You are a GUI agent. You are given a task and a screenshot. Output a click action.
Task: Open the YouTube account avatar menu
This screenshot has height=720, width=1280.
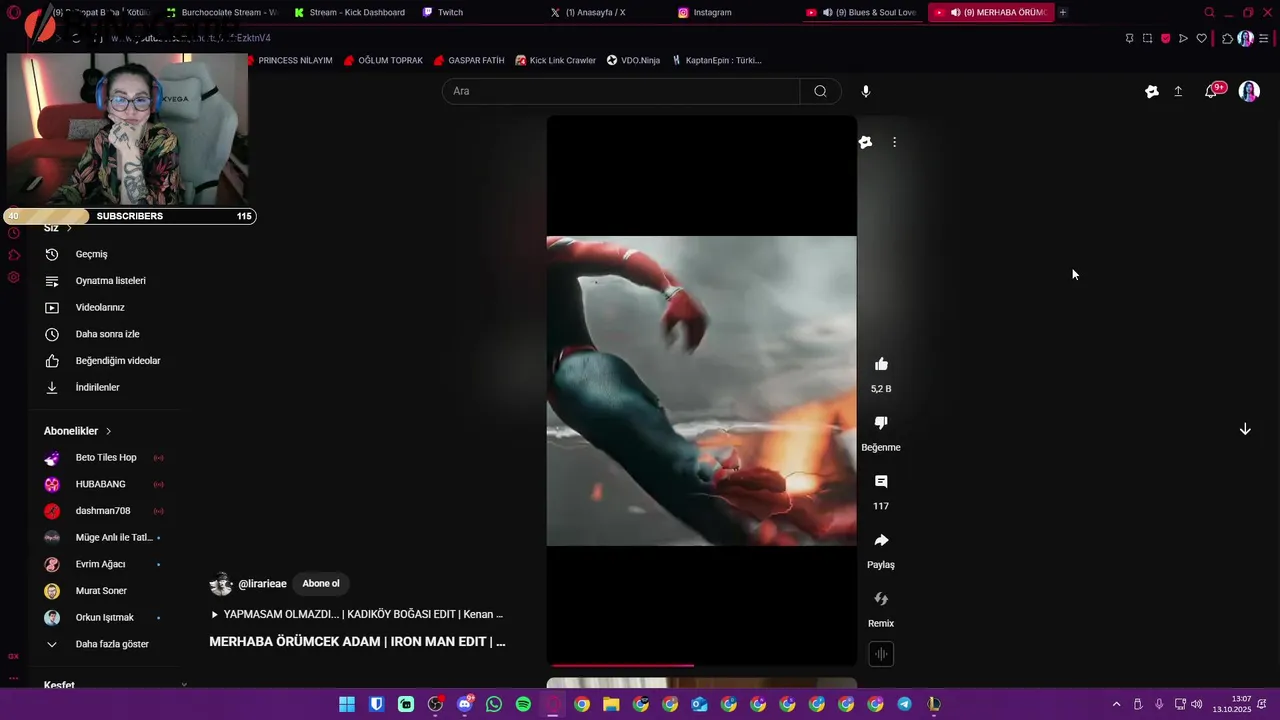pyautogui.click(x=1249, y=91)
